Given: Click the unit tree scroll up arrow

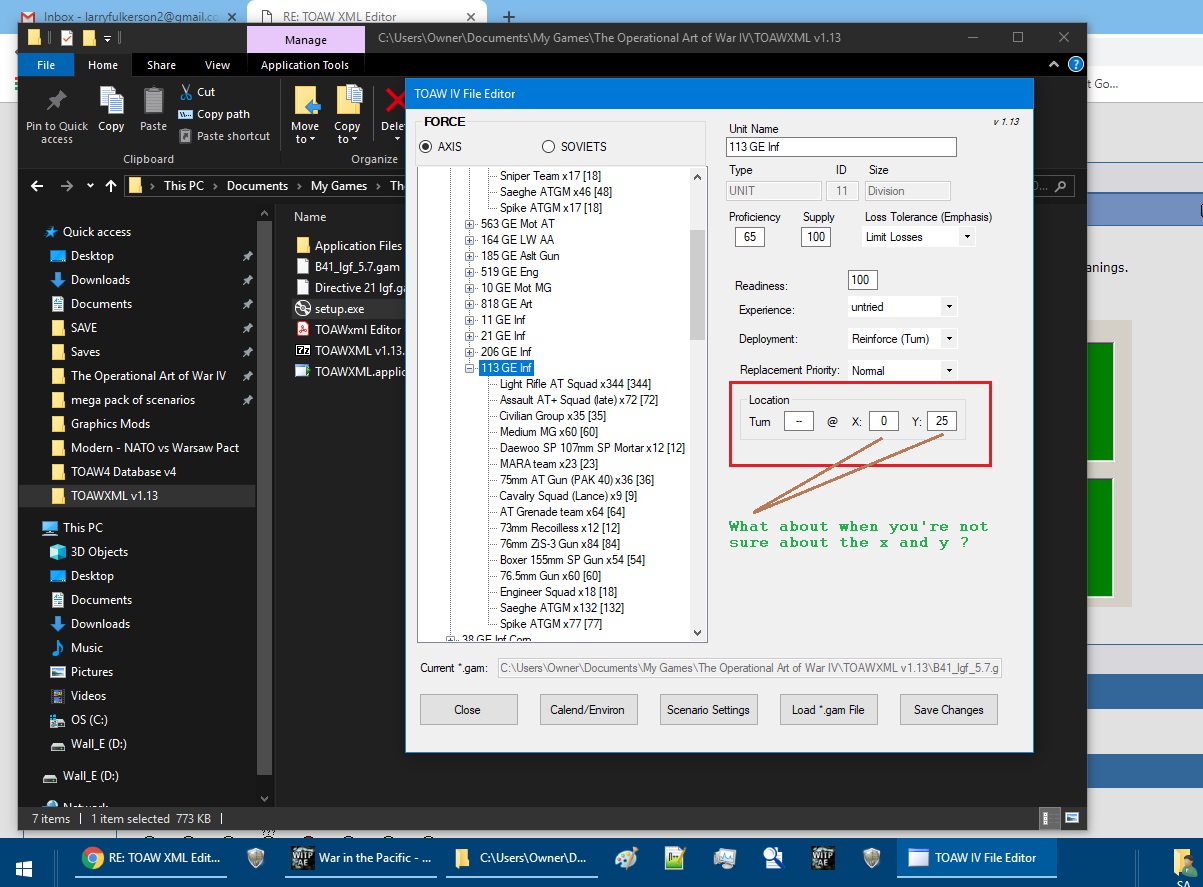Looking at the screenshot, I should pos(698,176).
